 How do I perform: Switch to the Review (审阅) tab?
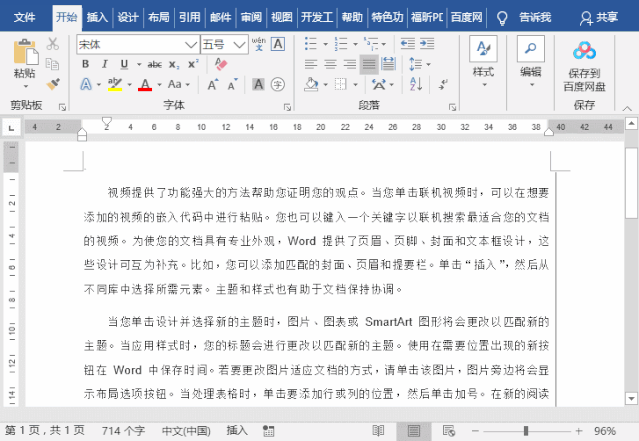tap(251, 17)
